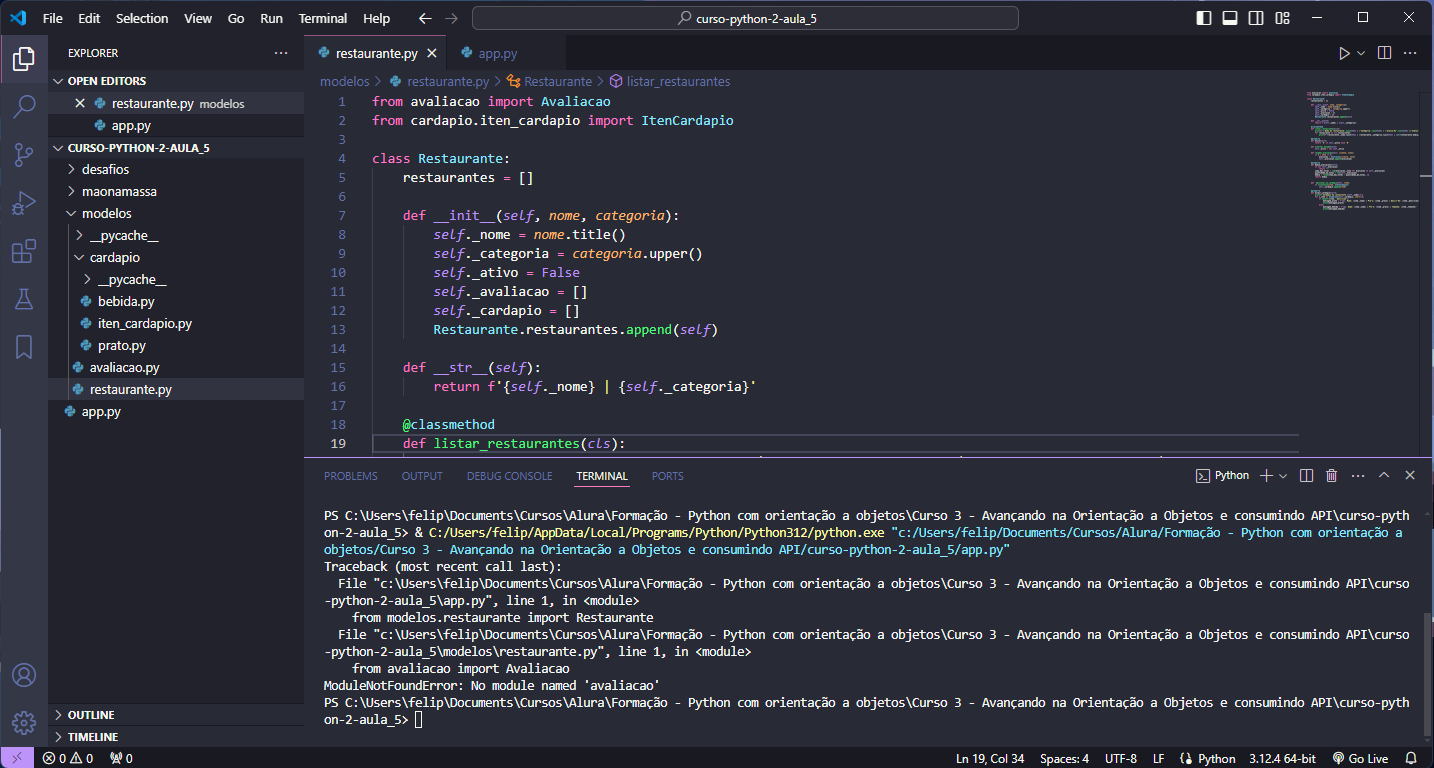Close the terminal panel

click(1410, 476)
